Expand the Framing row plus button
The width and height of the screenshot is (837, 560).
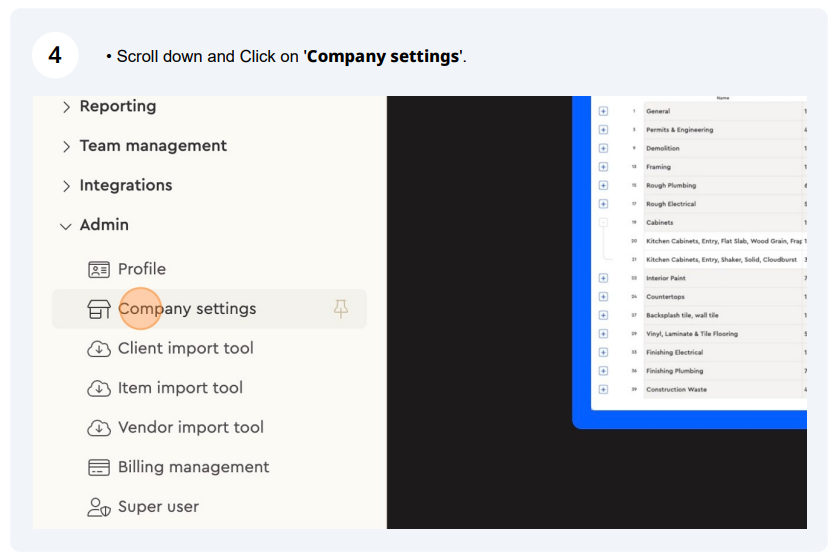603,167
